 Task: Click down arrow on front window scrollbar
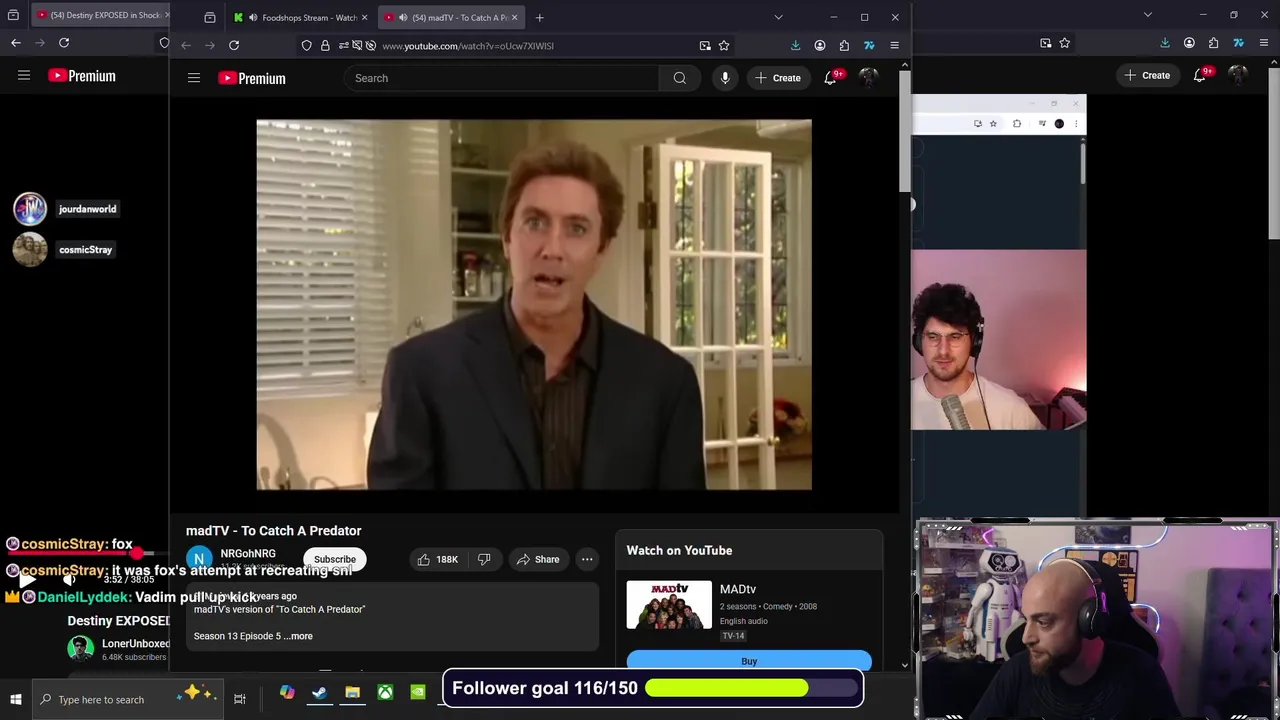pyautogui.click(x=905, y=665)
